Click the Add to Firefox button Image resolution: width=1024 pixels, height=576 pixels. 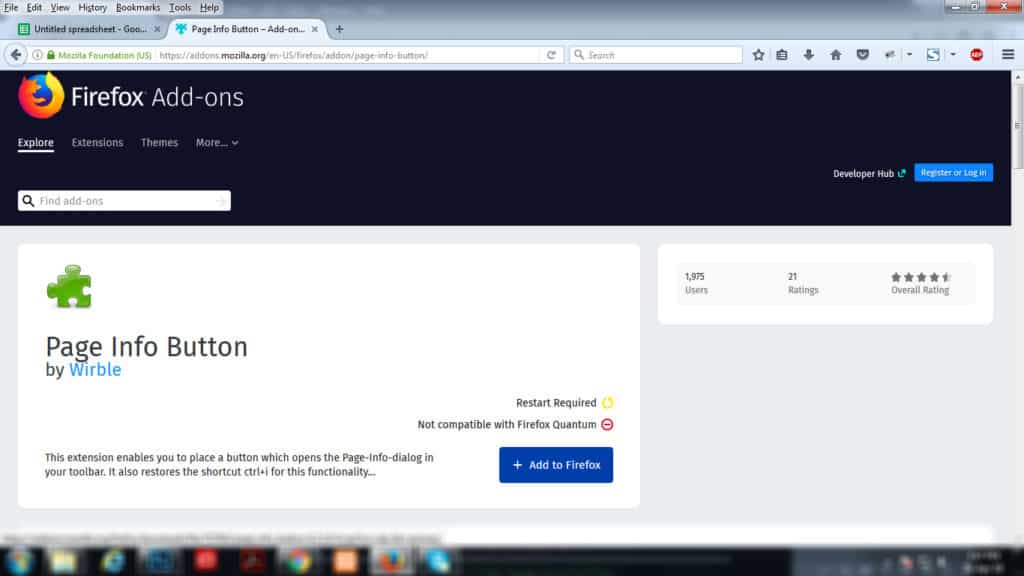click(556, 465)
